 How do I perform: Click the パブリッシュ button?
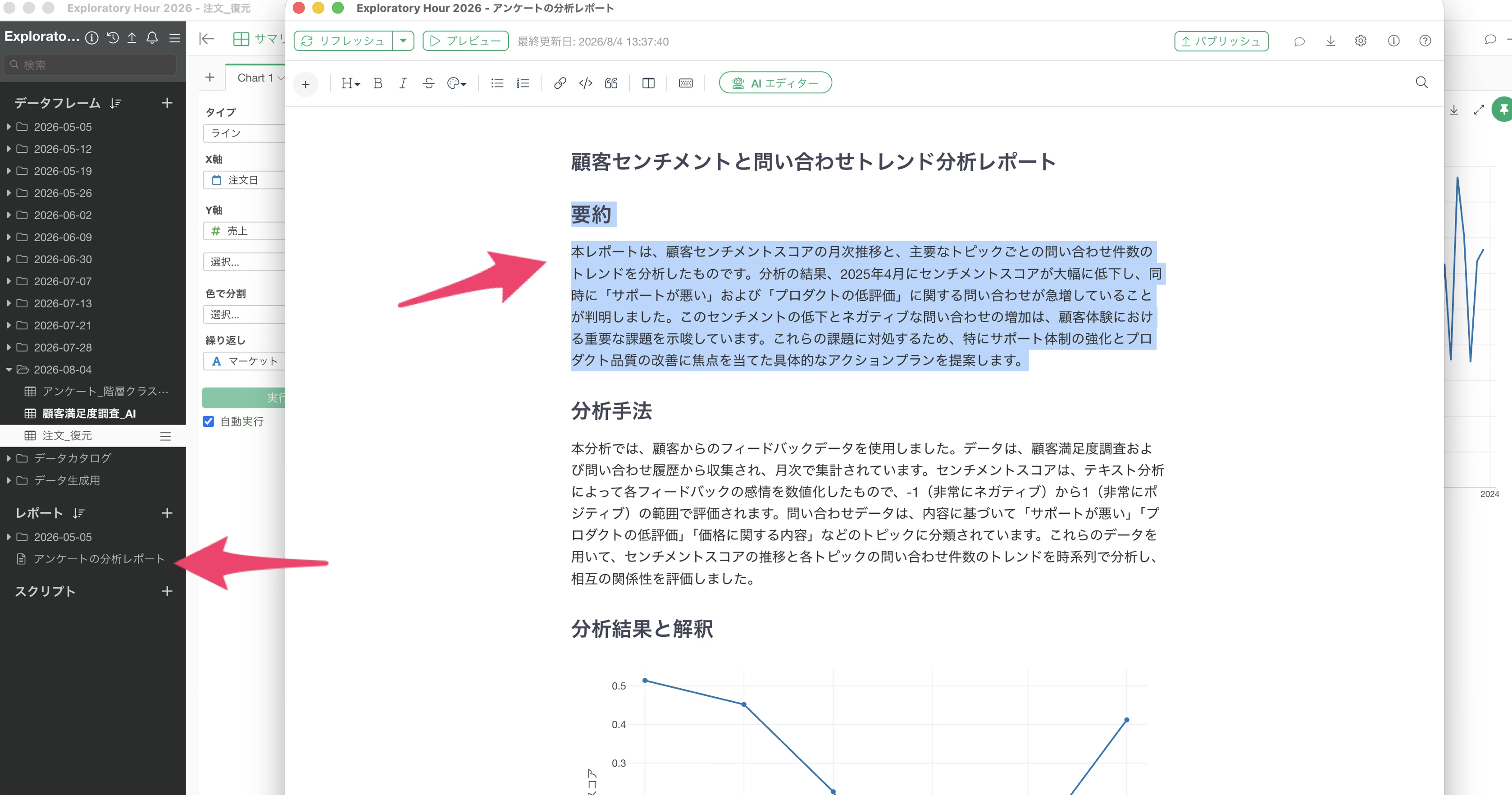click(1221, 41)
